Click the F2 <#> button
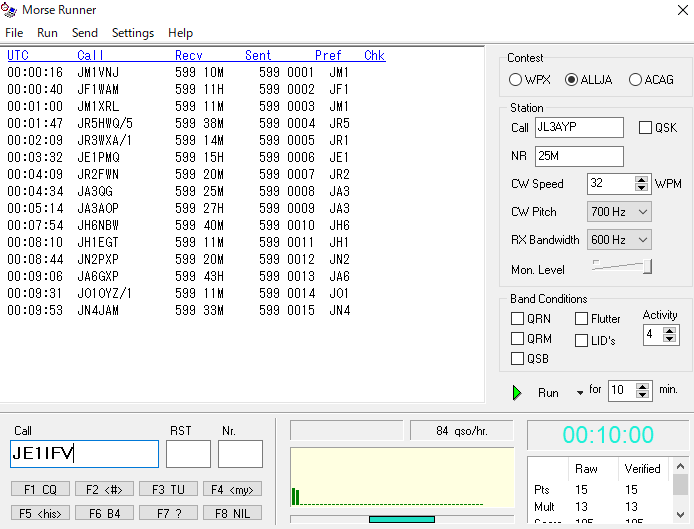Screen dimensions: 694x529 tap(104, 489)
